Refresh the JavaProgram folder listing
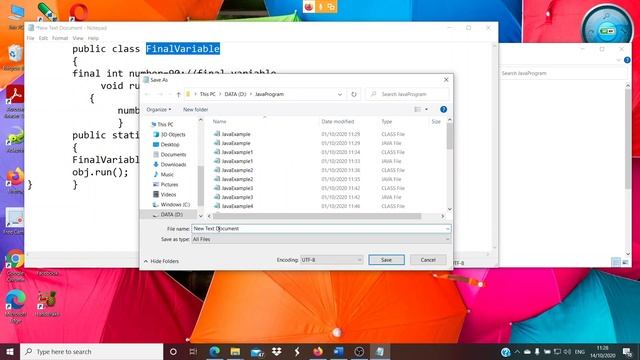This screenshot has height=360, width=640. coord(354,94)
